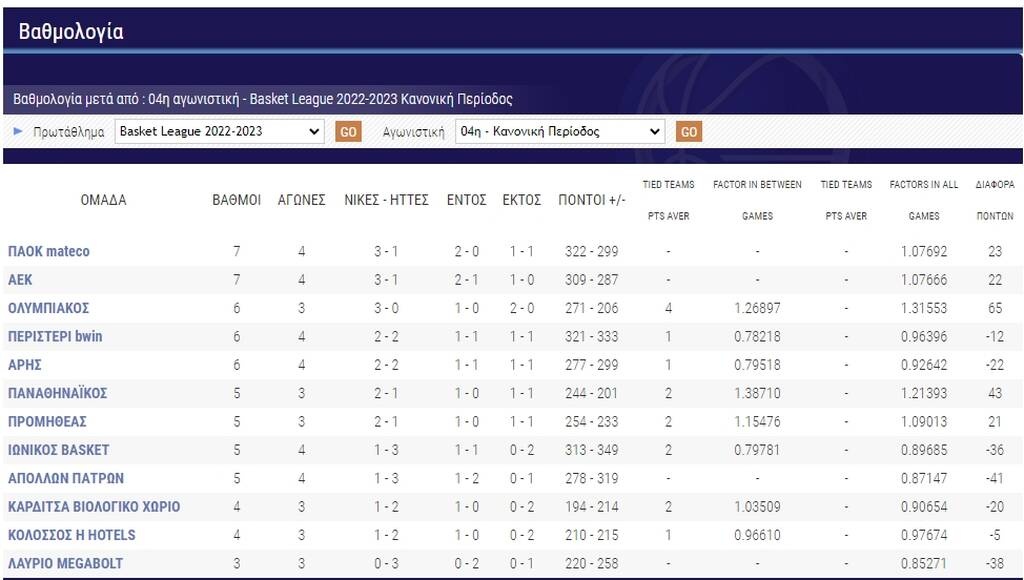This screenshot has width=1024, height=580.
Task: Click the points cell 278 - 319
Action: [x=592, y=479]
